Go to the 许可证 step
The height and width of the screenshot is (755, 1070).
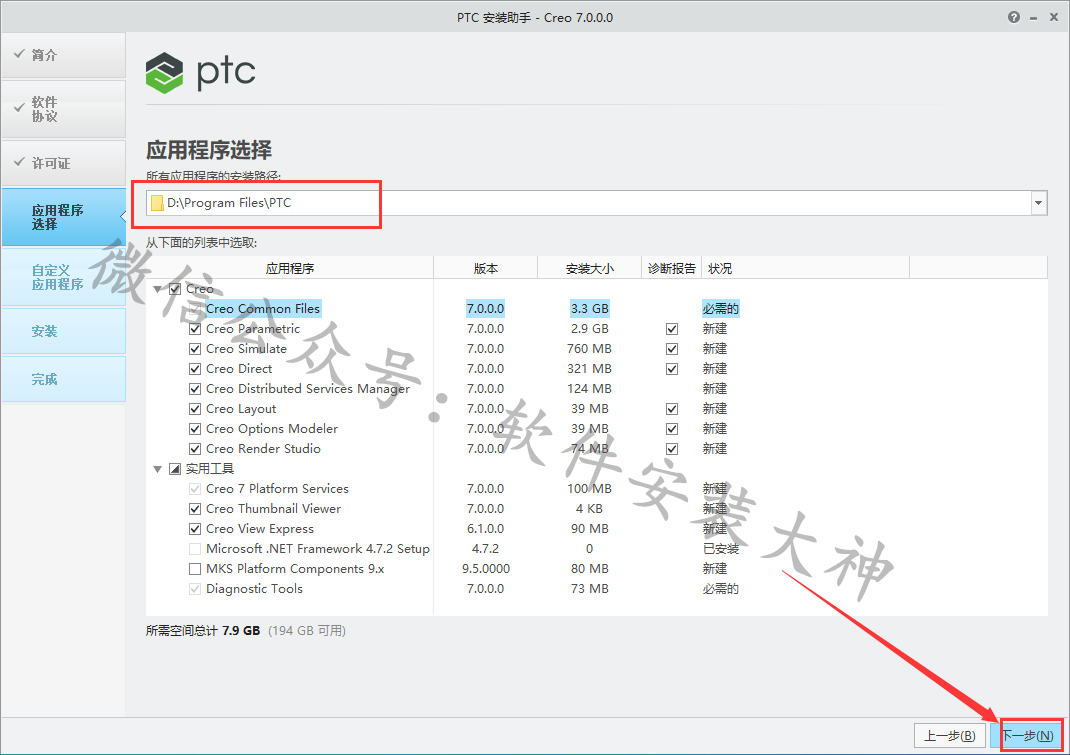[x=63, y=163]
